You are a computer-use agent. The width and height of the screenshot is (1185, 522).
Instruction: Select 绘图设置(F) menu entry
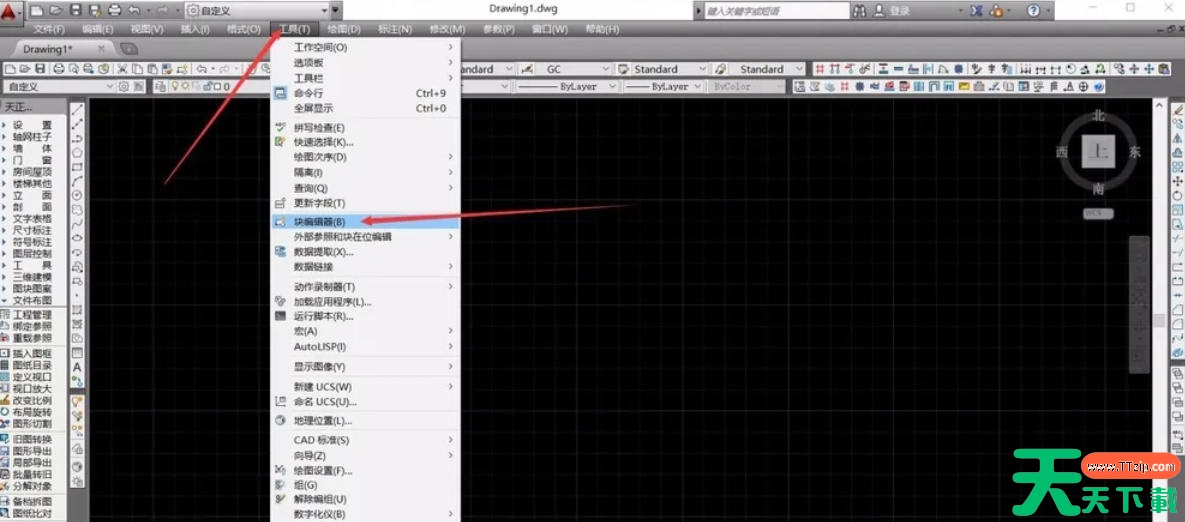[366, 471]
